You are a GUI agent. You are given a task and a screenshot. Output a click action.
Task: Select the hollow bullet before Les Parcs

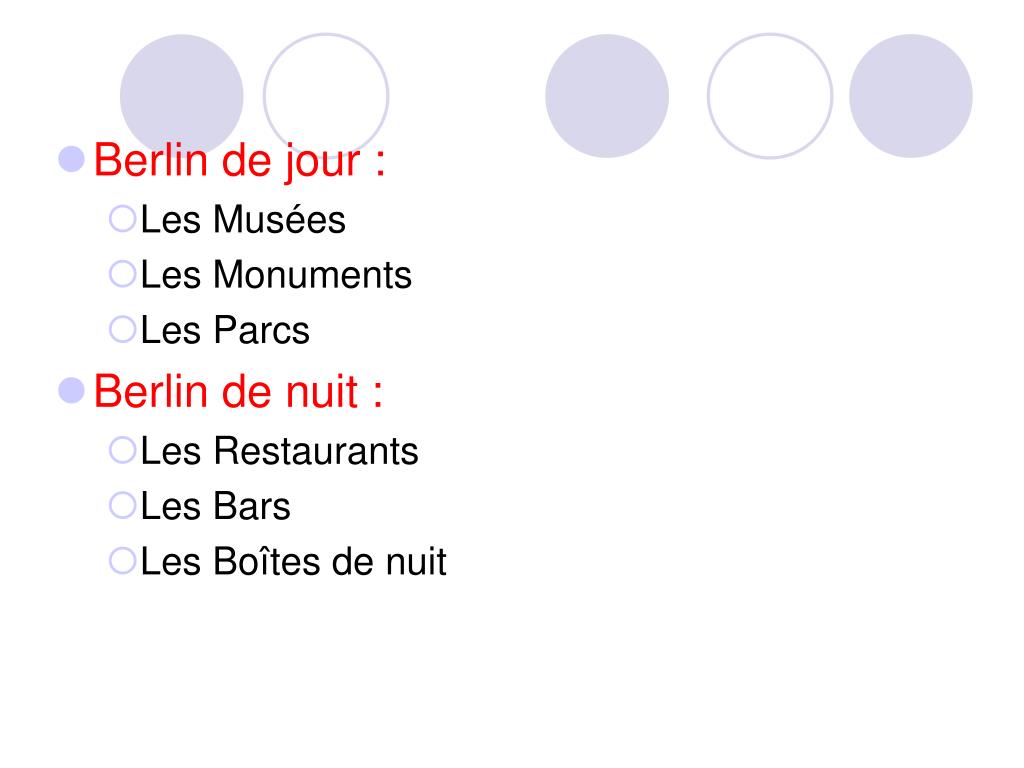click(x=122, y=329)
